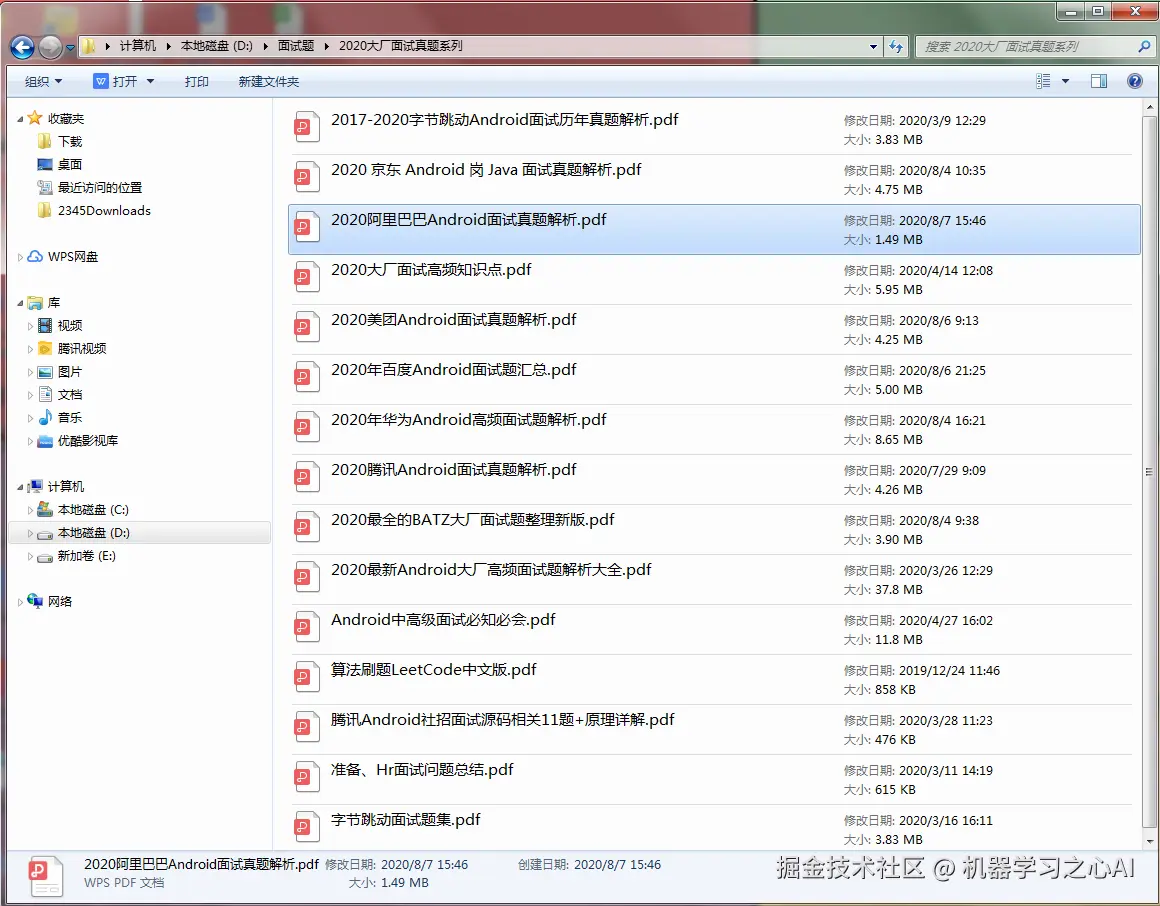This screenshot has height=906, width=1160.
Task: Click PDF icon of 2020最新Android大厂高频面试题解析大全.pdf
Action: click(306, 577)
